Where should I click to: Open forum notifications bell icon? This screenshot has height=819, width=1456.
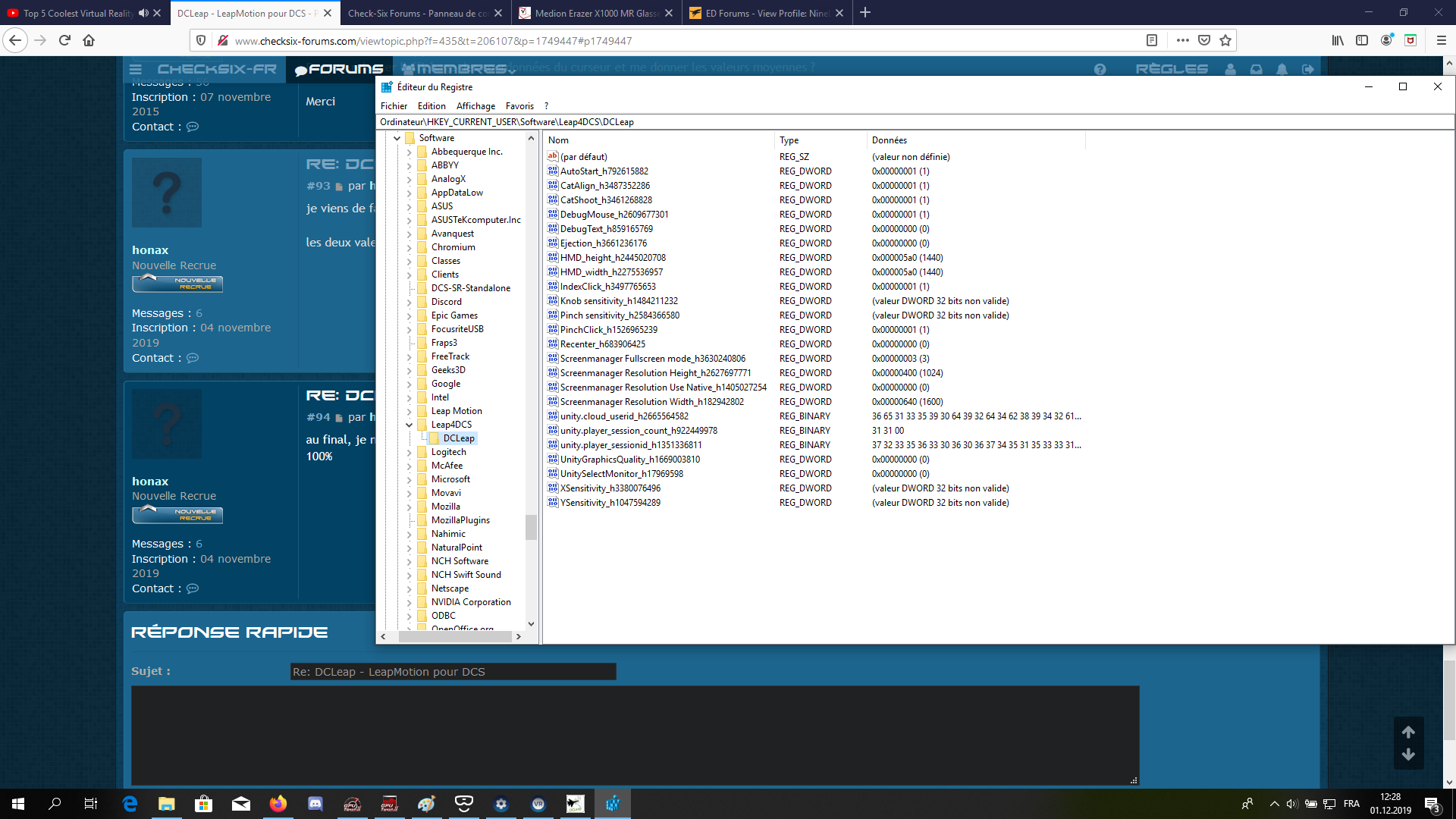click(x=1282, y=69)
